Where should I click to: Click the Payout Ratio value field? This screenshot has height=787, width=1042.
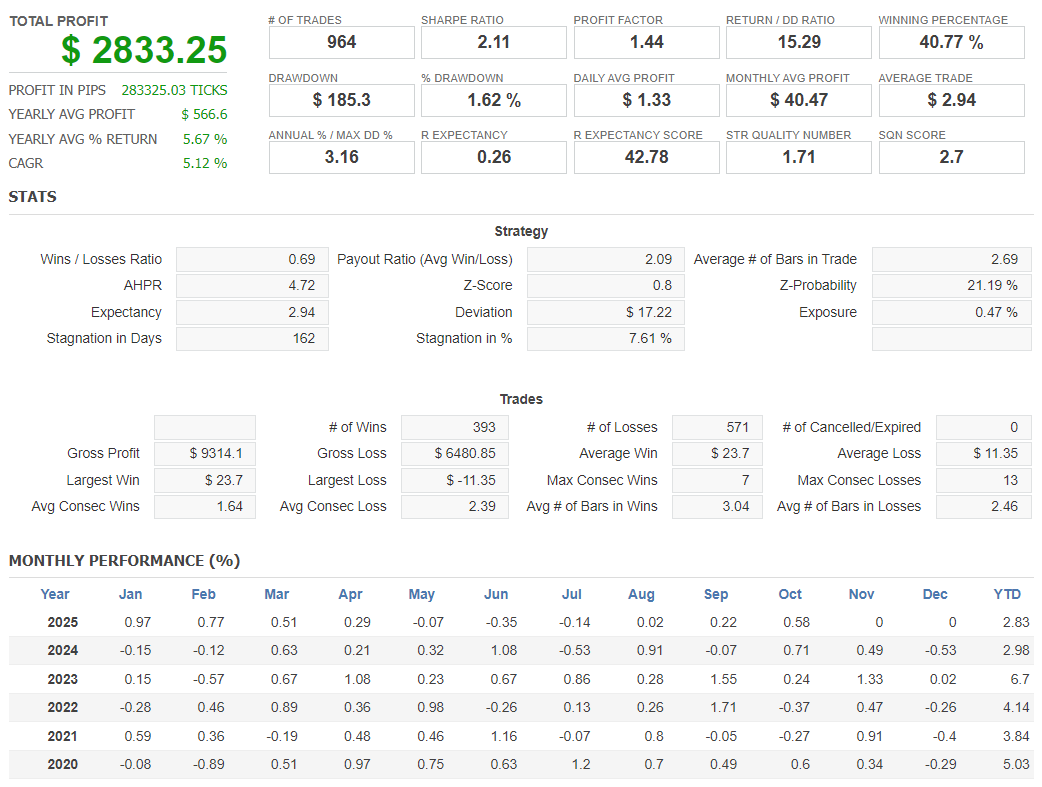(605, 260)
